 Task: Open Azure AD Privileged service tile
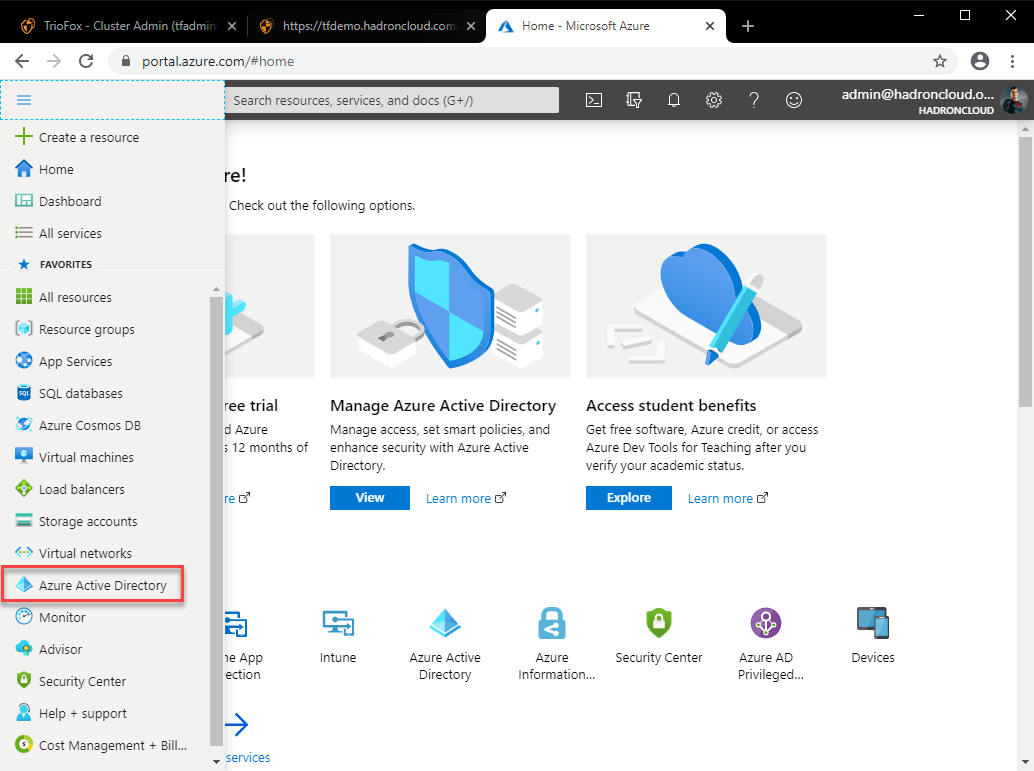tap(769, 644)
